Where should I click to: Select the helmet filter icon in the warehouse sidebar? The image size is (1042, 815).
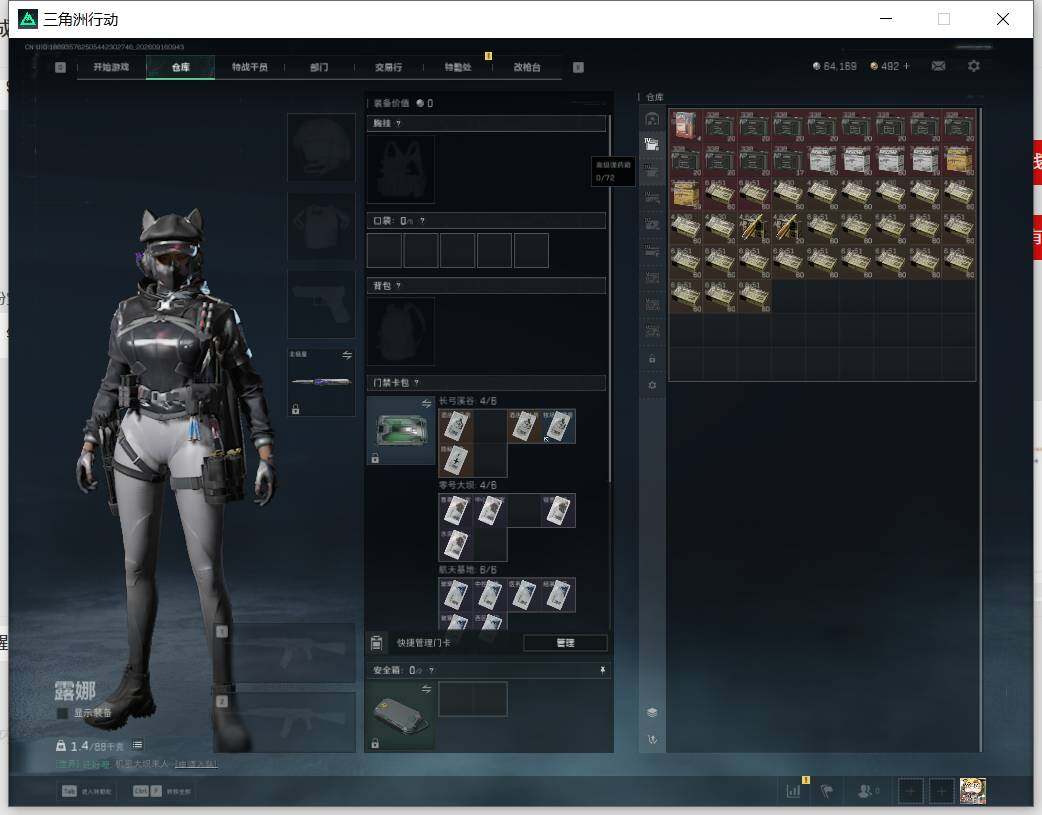[x=652, y=119]
